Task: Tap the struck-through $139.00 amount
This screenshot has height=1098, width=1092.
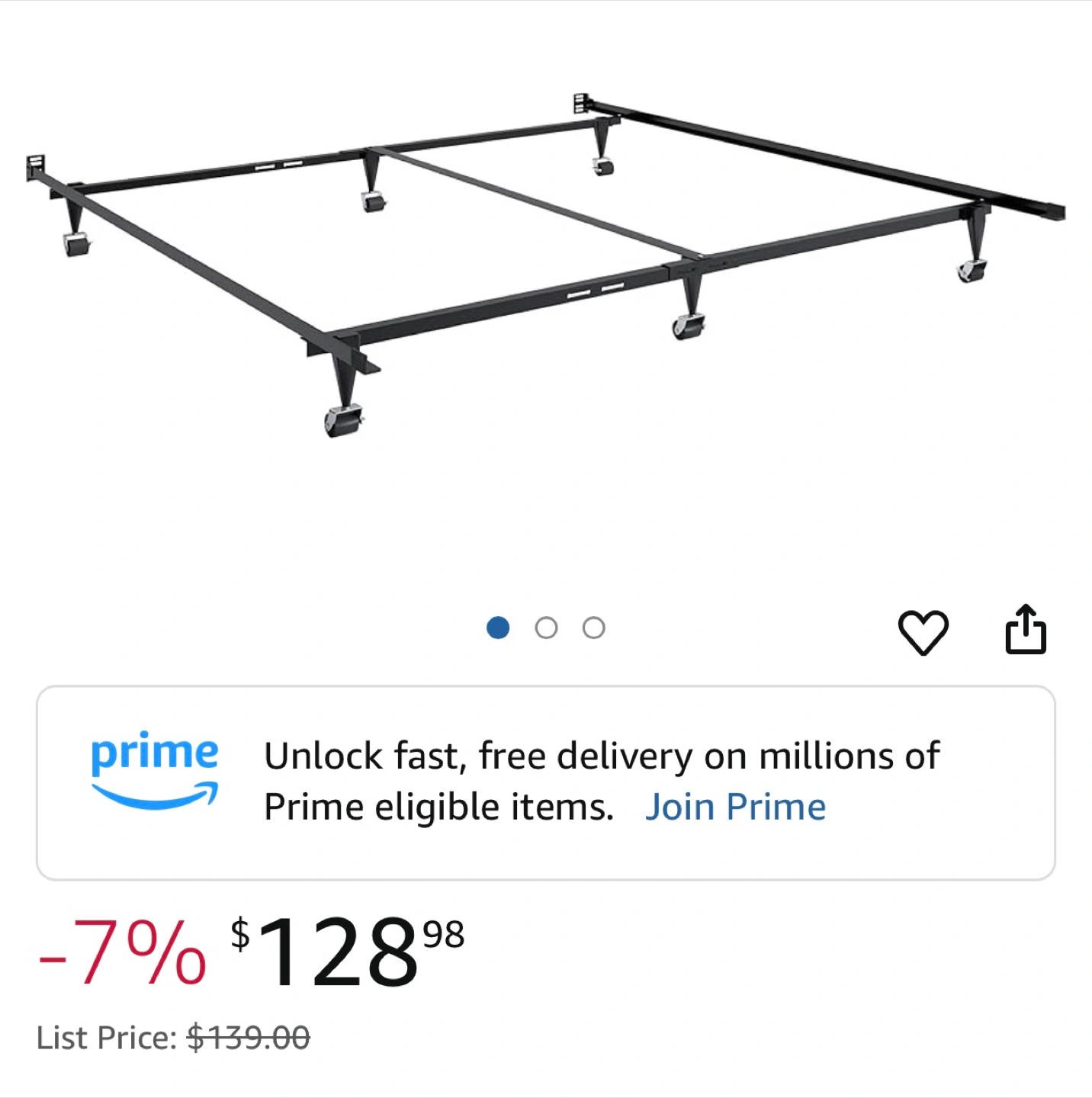Action: (249, 1038)
